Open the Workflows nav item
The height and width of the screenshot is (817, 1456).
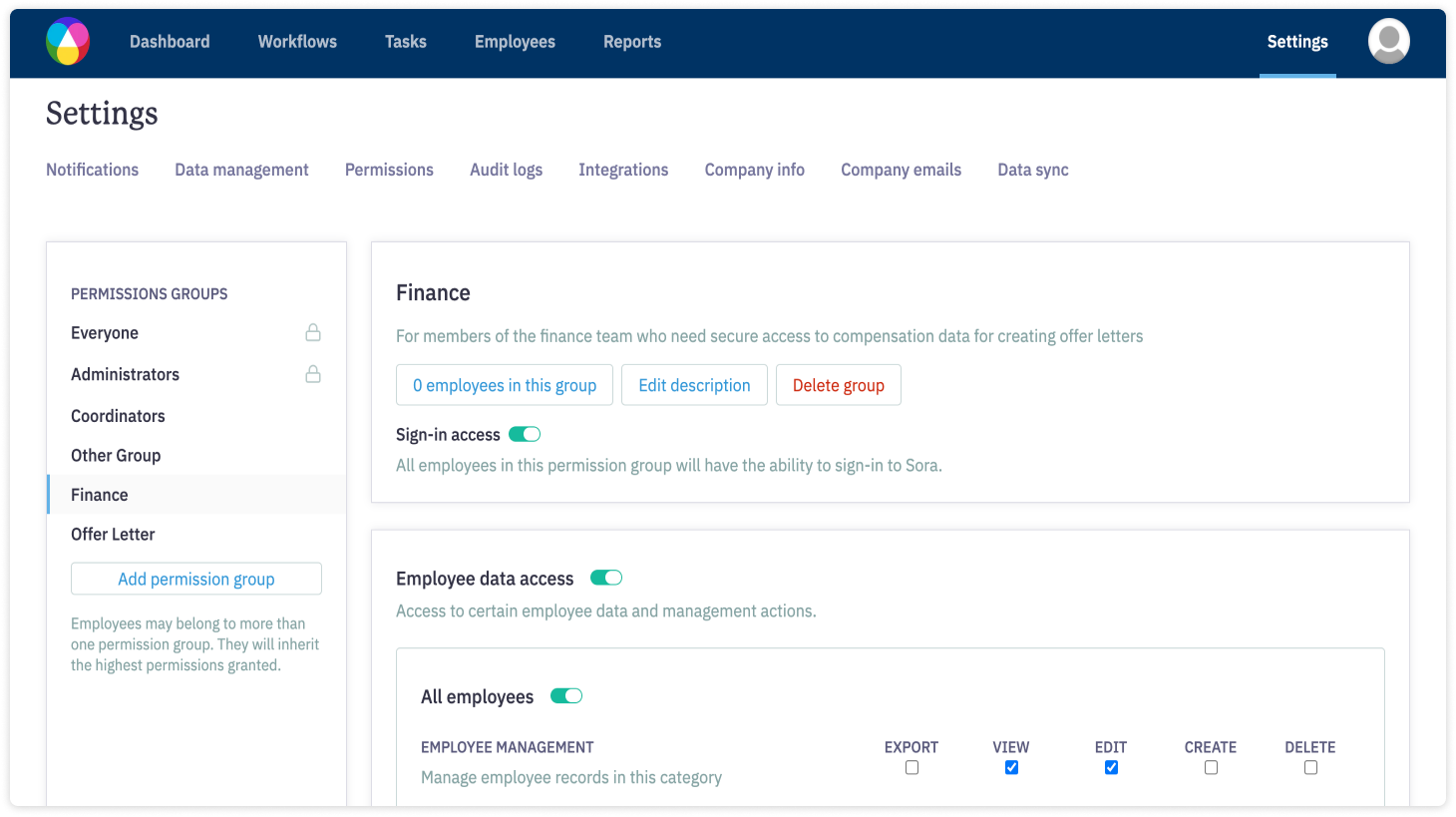point(297,42)
